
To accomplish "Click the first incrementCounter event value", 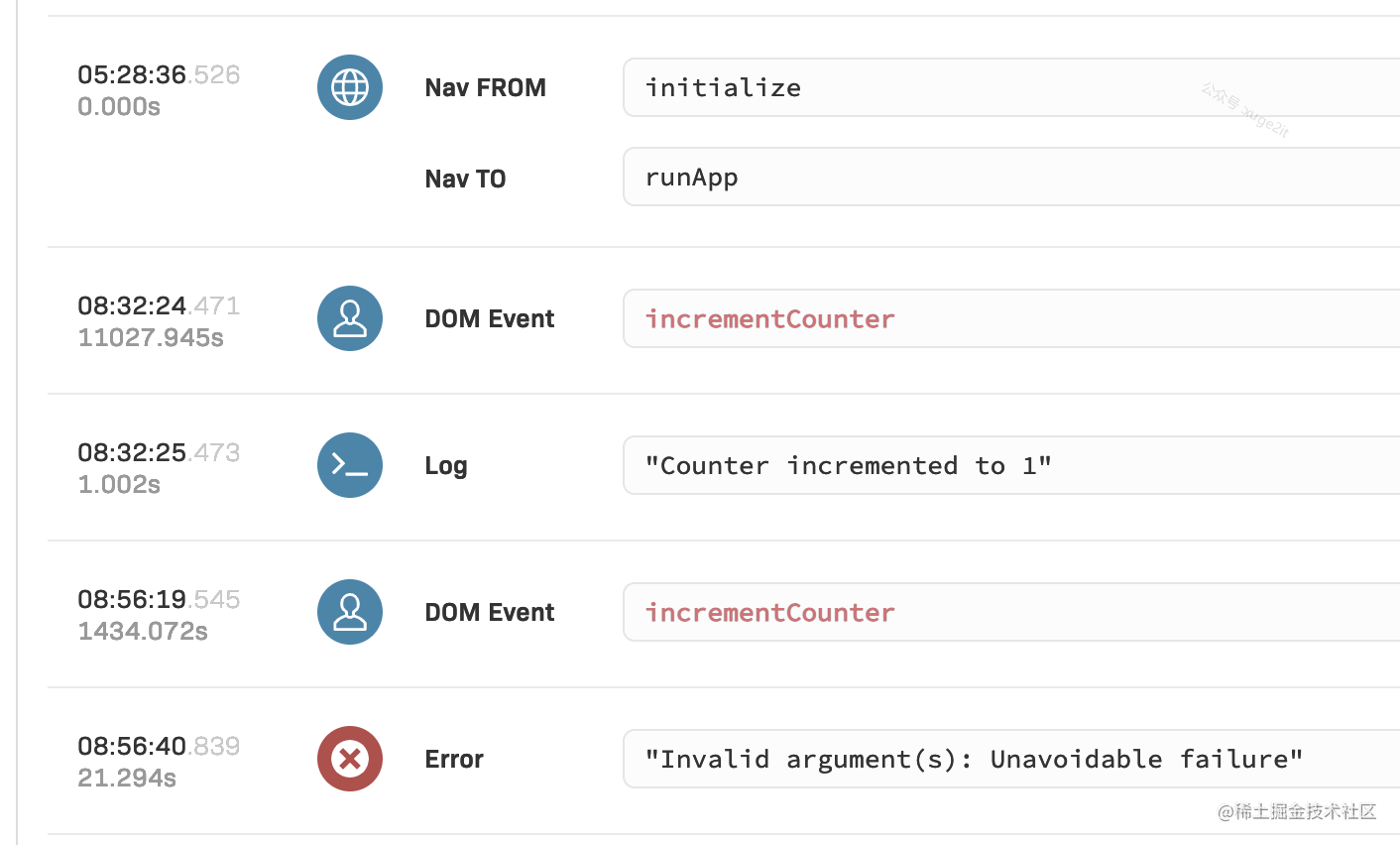I will click(769, 318).
